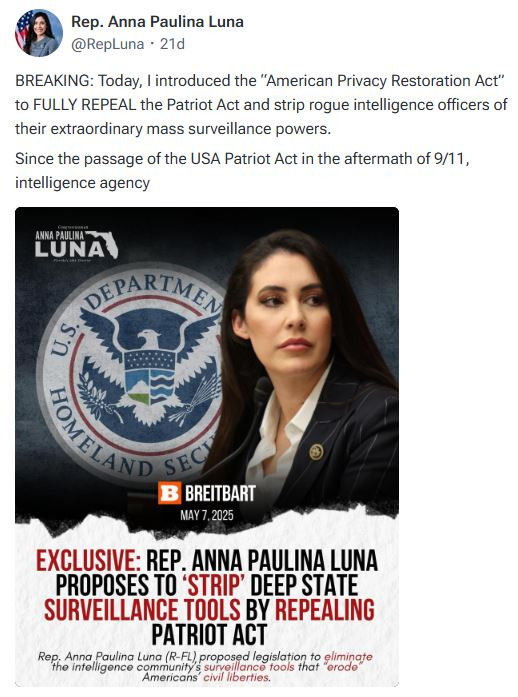Click the Breitbart orange B logo

(x=169, y=493)
